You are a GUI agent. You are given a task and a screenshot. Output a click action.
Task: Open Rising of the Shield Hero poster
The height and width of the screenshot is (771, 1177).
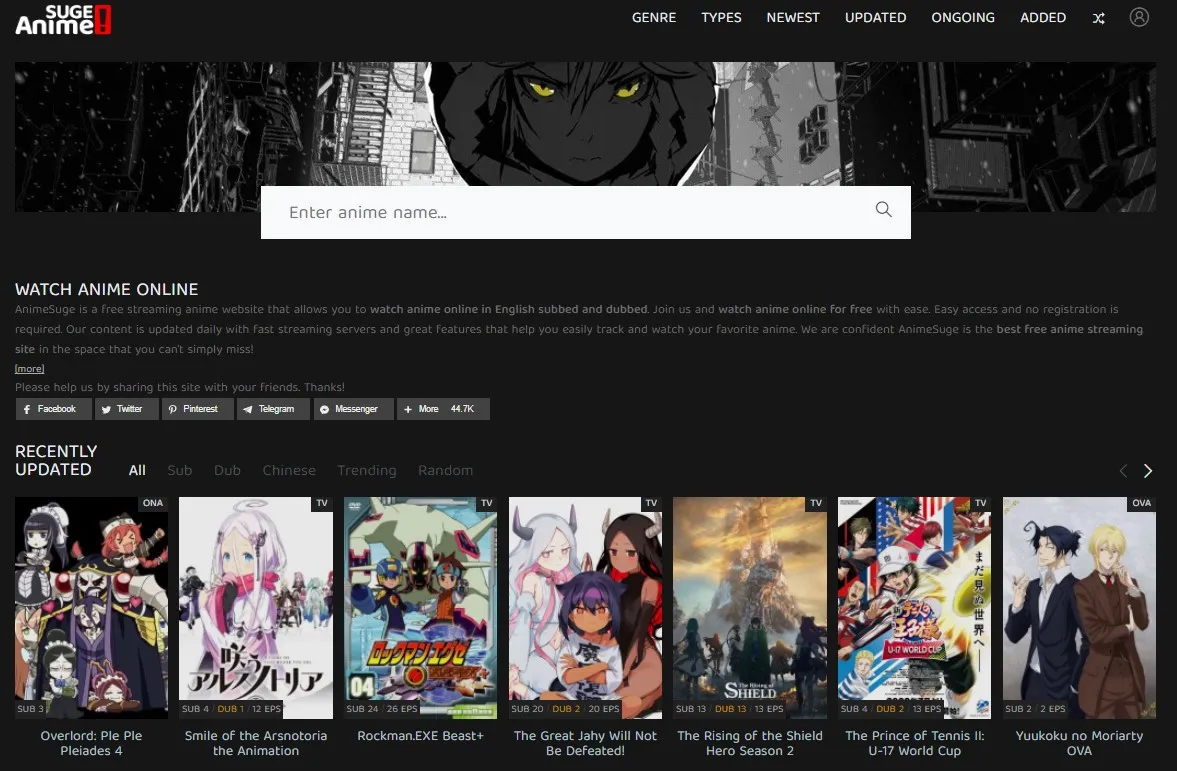750,607
